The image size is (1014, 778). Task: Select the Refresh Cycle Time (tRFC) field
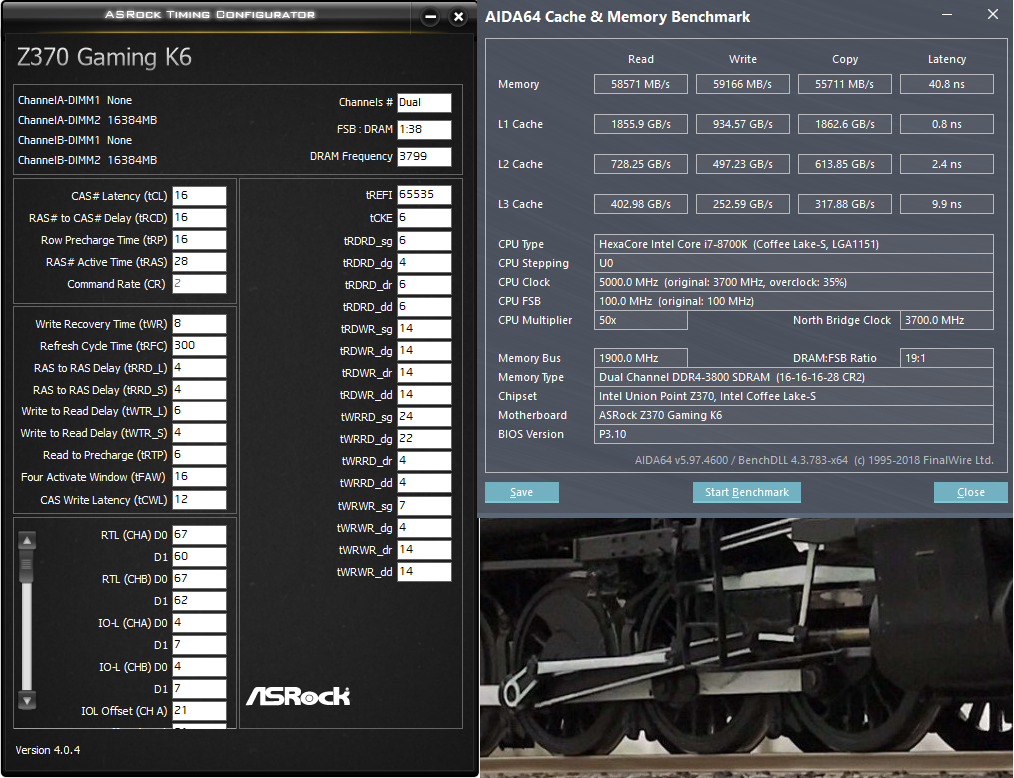pos(199,346)
